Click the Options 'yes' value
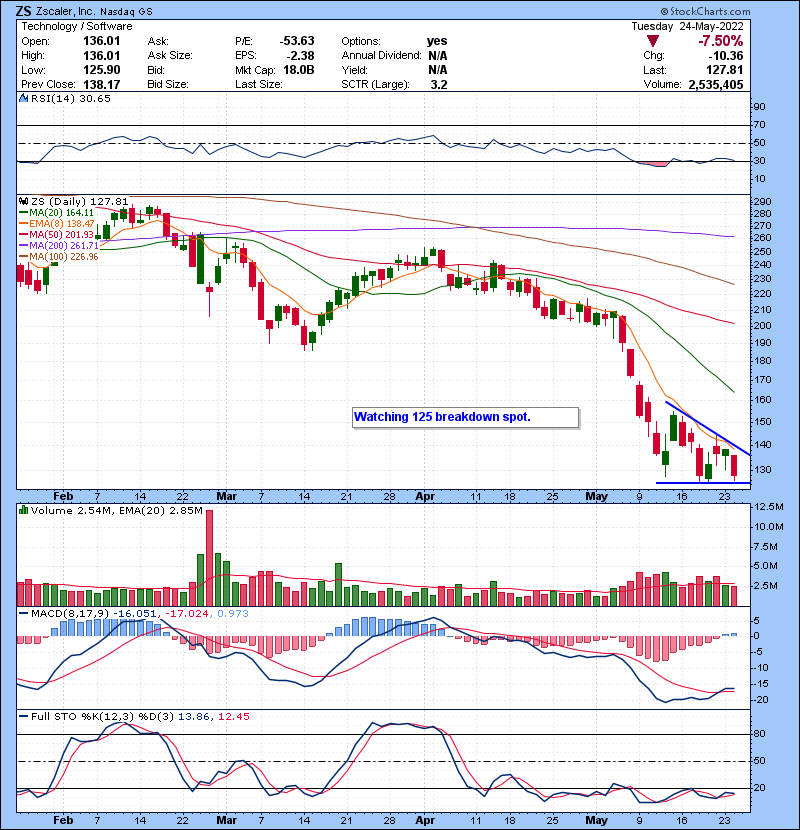The width and height of the screenshot is (800, 830). click(x=437, y=41)
